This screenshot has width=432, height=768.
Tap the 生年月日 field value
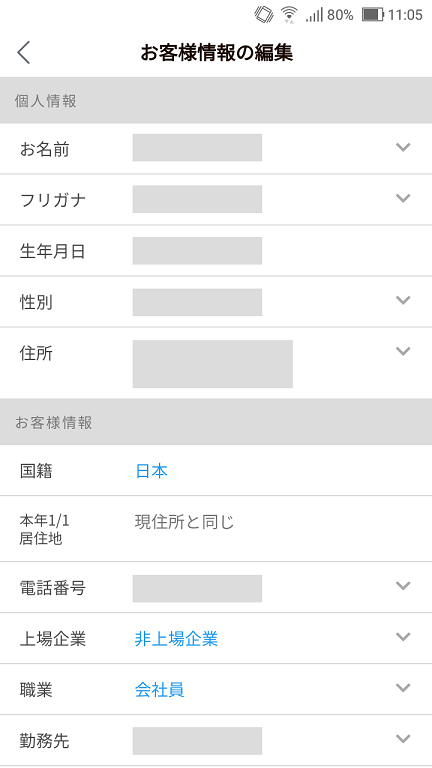tap(197, 251)
